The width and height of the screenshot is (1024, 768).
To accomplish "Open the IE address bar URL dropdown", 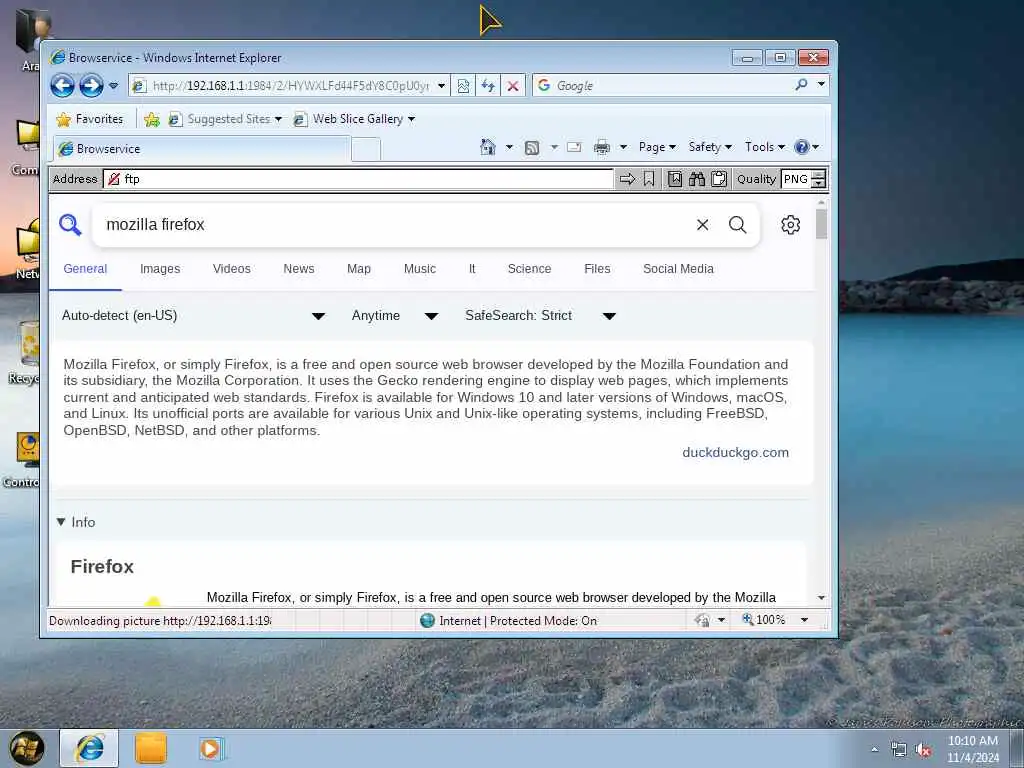I will tap(441, 86).
